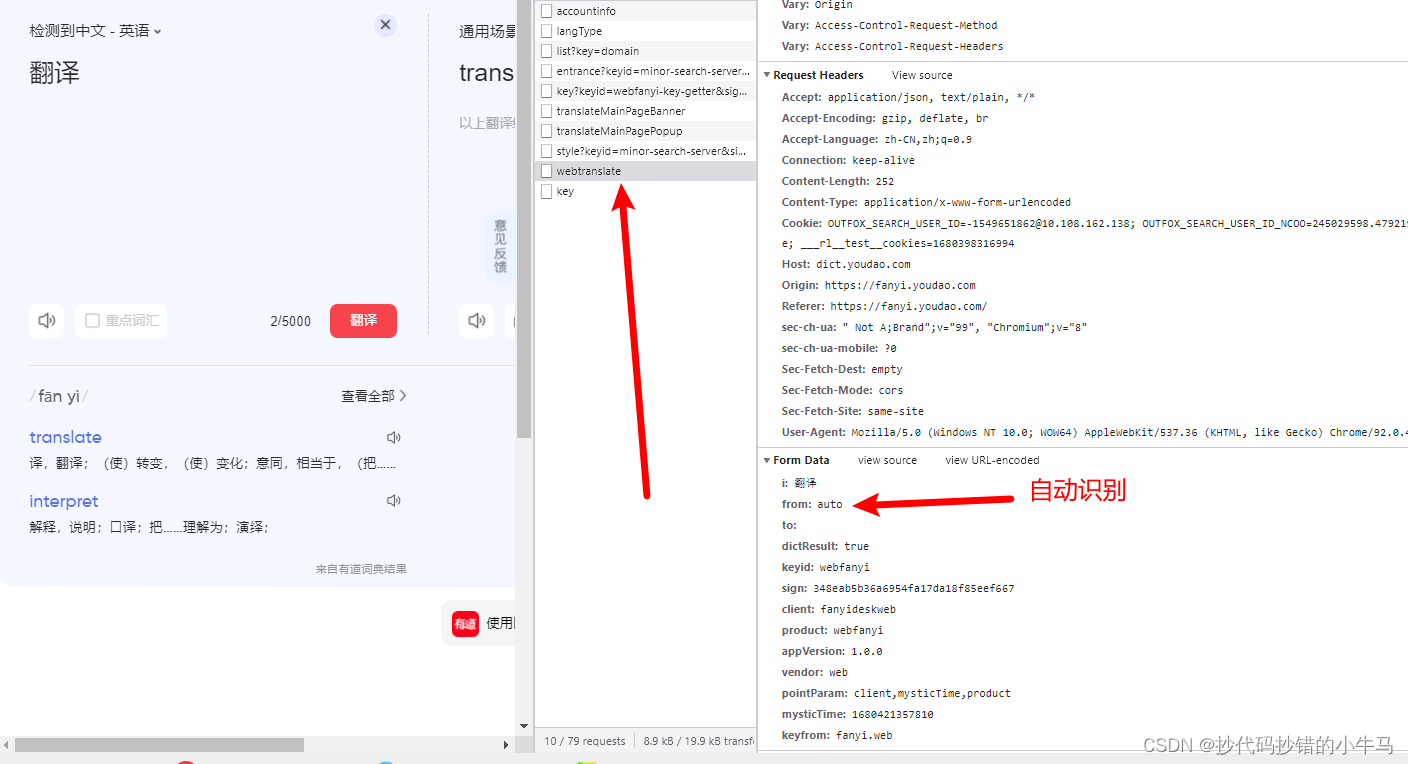Image resolution: width=1408 pixels, height=764 pixels.
Task: Click the Origin https://fanyi.youdao.com header
Action: (x=879, y=285)
